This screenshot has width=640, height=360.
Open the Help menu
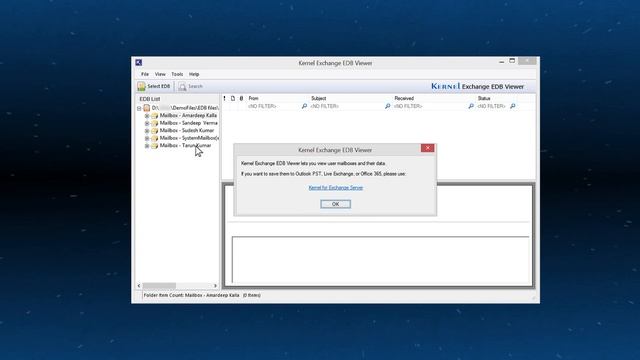point(194,74)
